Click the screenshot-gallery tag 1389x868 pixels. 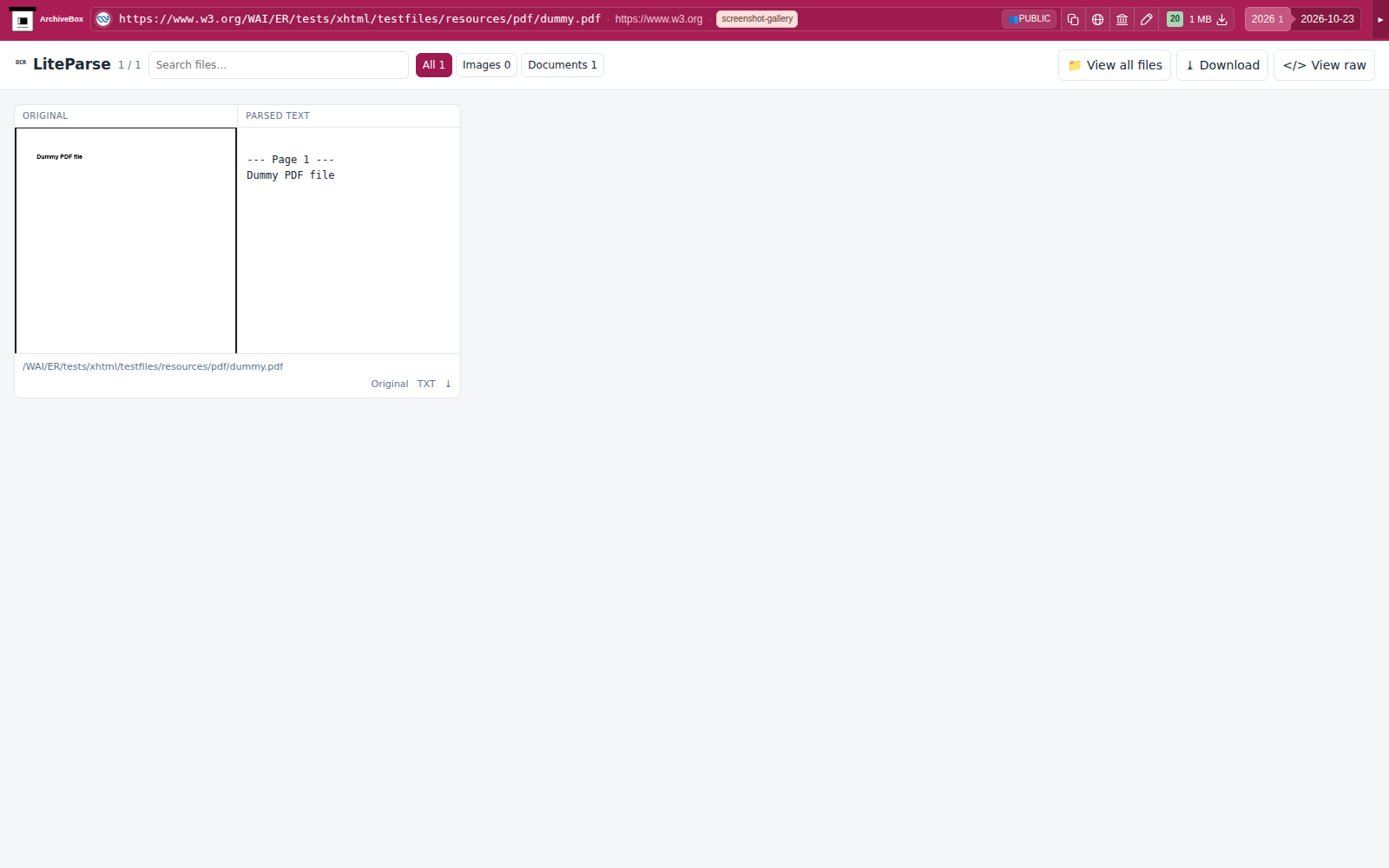pos(757,19)
